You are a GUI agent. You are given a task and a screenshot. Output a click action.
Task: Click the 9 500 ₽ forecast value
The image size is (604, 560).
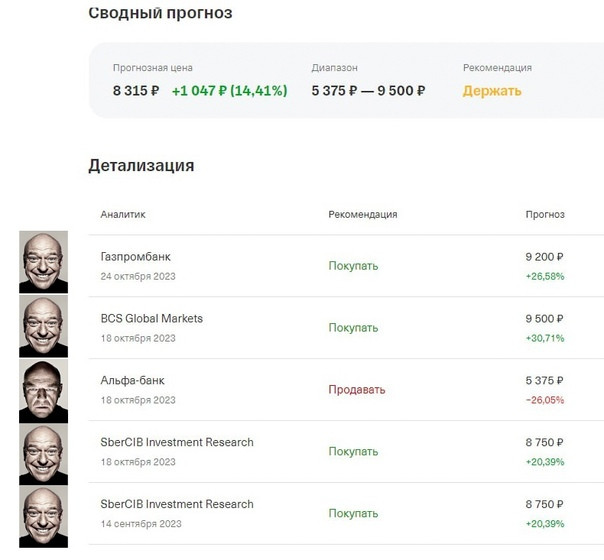coord(544,319)
